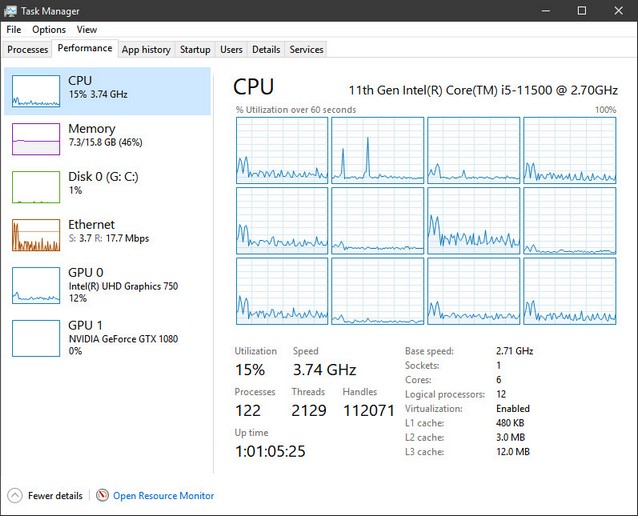The height and width of the screenshot is (516, 638).
Task: Go to the Startup tab
Action: click(195, 49)
